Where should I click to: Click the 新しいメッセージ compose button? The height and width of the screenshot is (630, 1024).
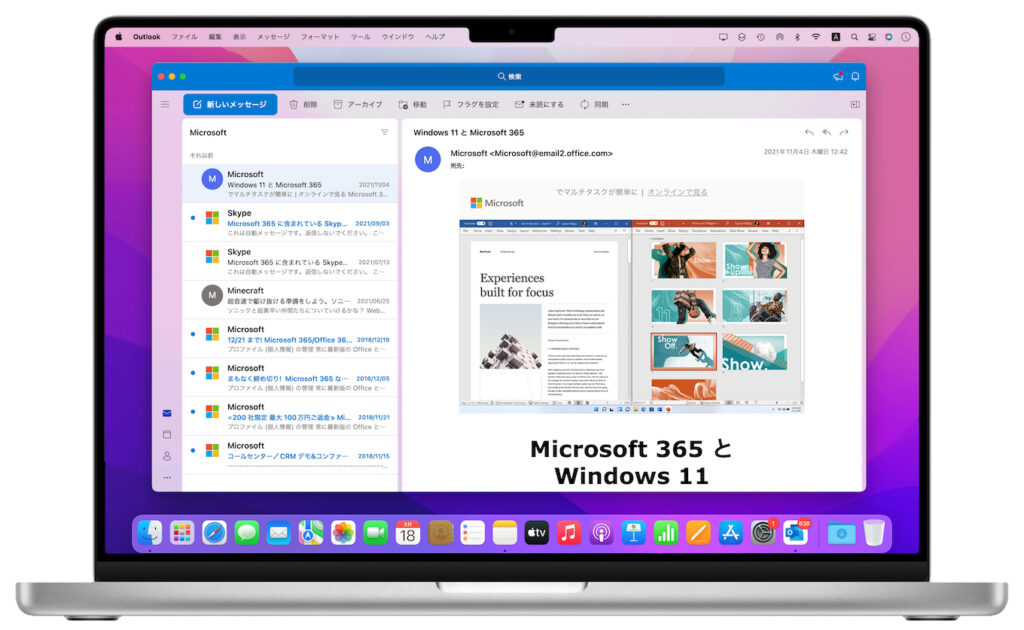pos(230,104)
